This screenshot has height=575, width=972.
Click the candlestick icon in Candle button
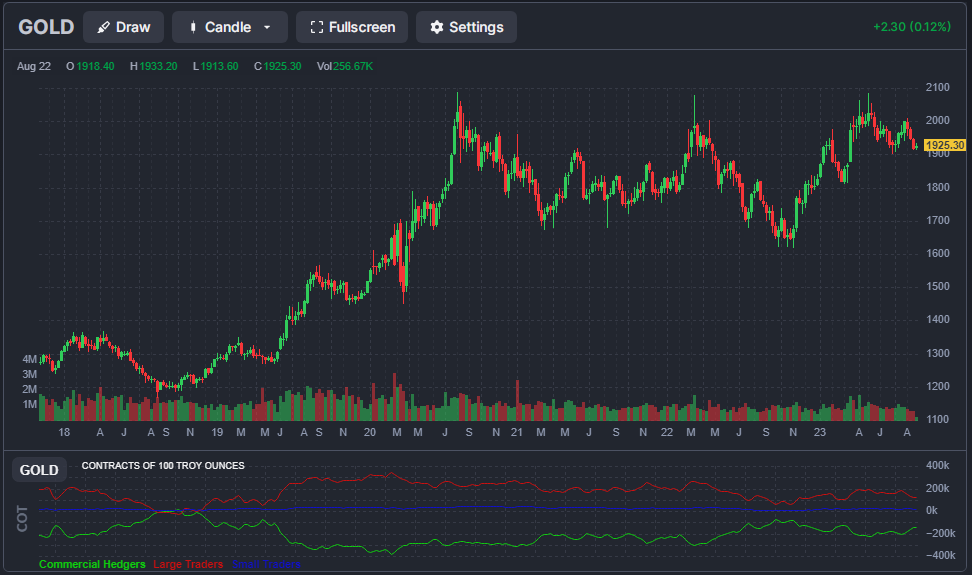(x=193, y=27)
